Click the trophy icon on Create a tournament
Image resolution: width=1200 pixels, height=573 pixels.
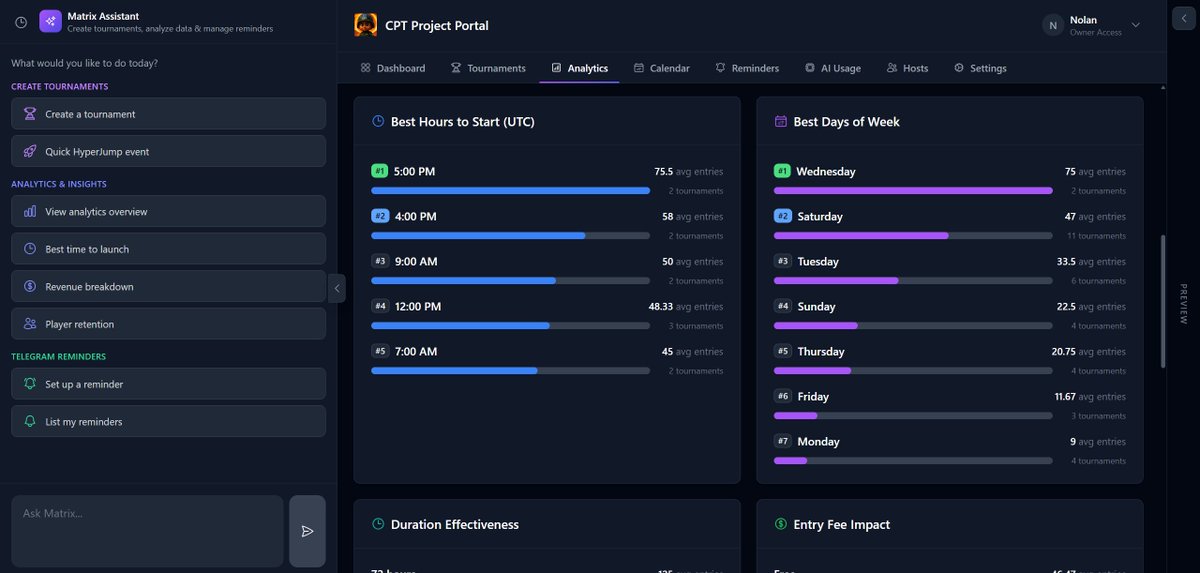(x=30, y=114)
